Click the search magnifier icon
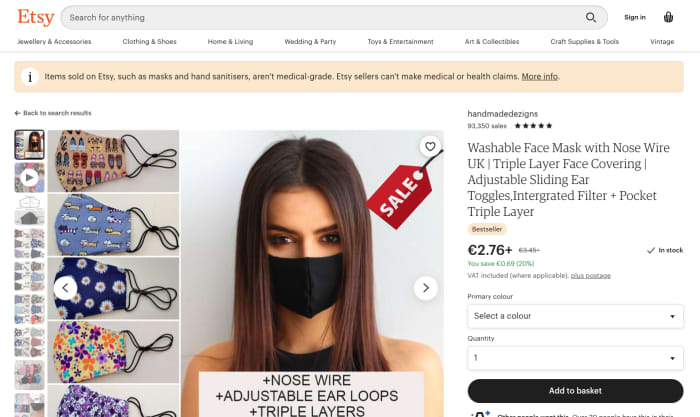 (591, 17)
